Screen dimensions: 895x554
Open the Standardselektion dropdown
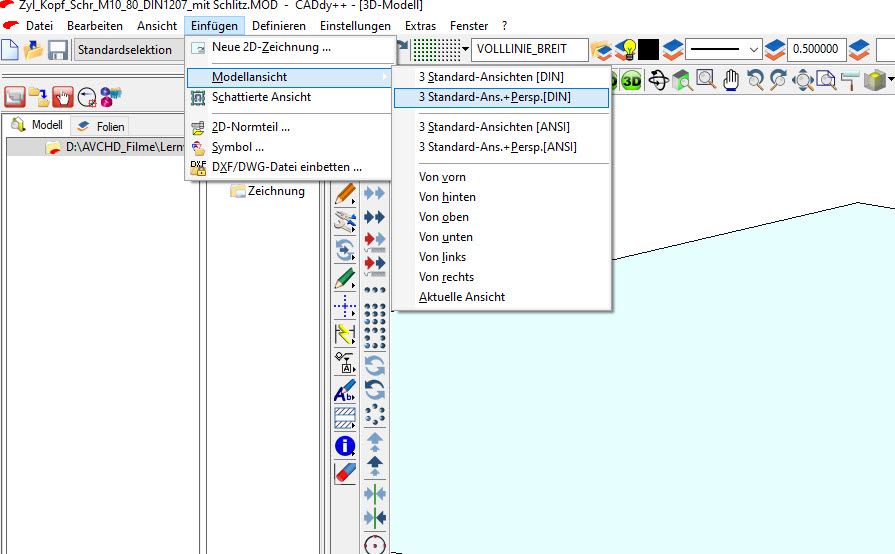130,50
